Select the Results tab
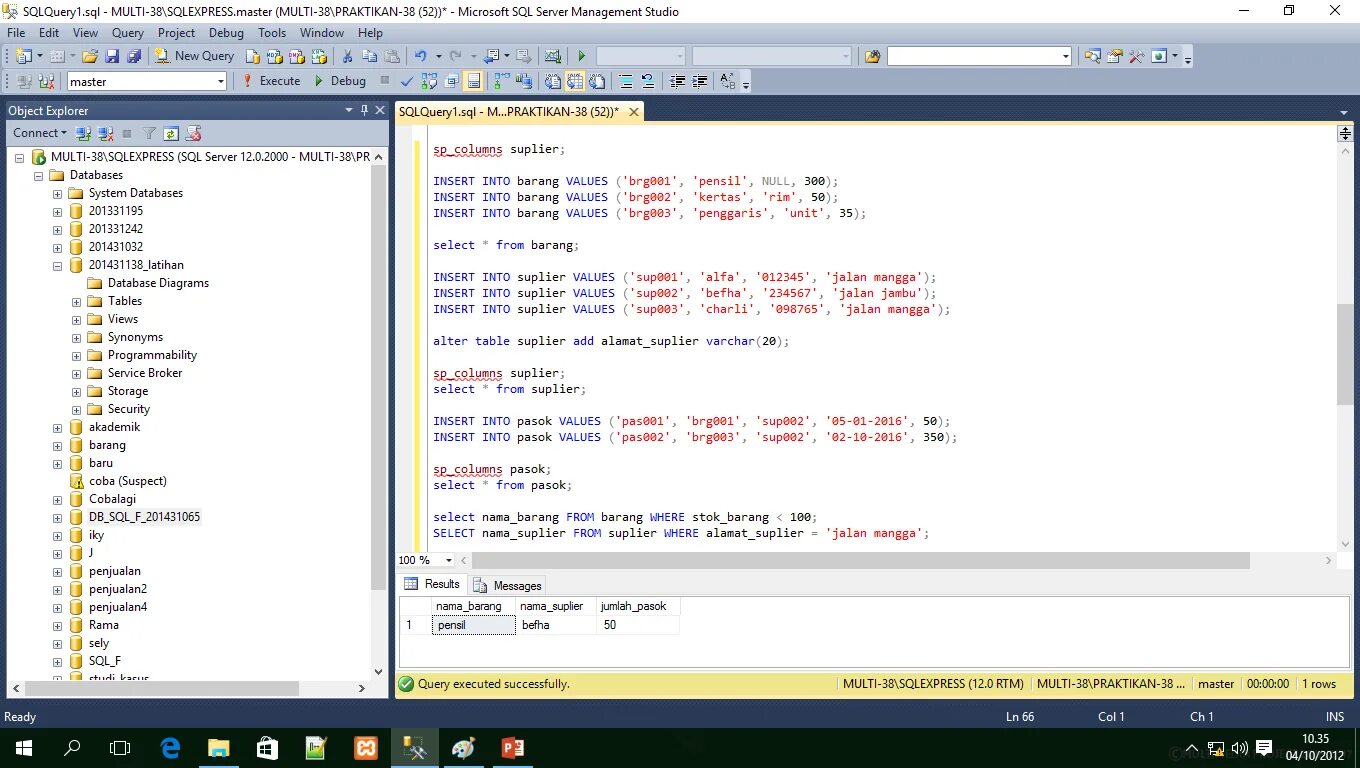Viewport: 1360px width, 768px height. click(432, 585)
